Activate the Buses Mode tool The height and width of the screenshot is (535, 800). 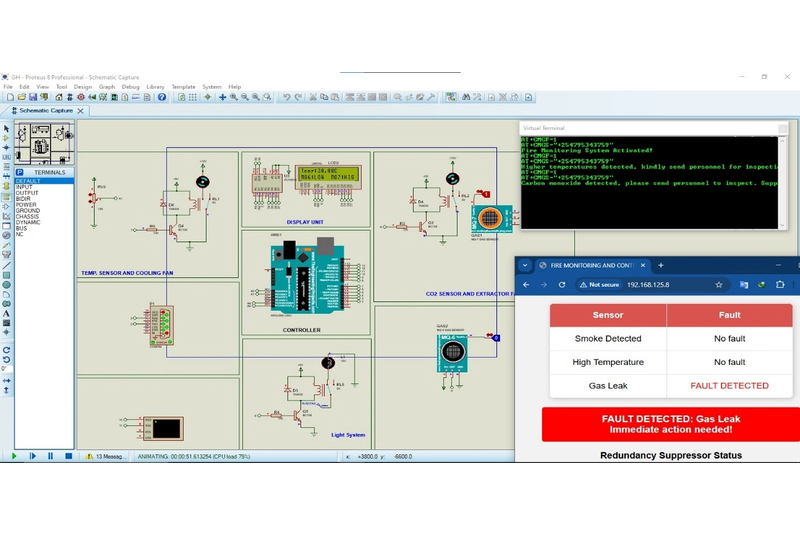pyautogui.click(x=6, y=176)
